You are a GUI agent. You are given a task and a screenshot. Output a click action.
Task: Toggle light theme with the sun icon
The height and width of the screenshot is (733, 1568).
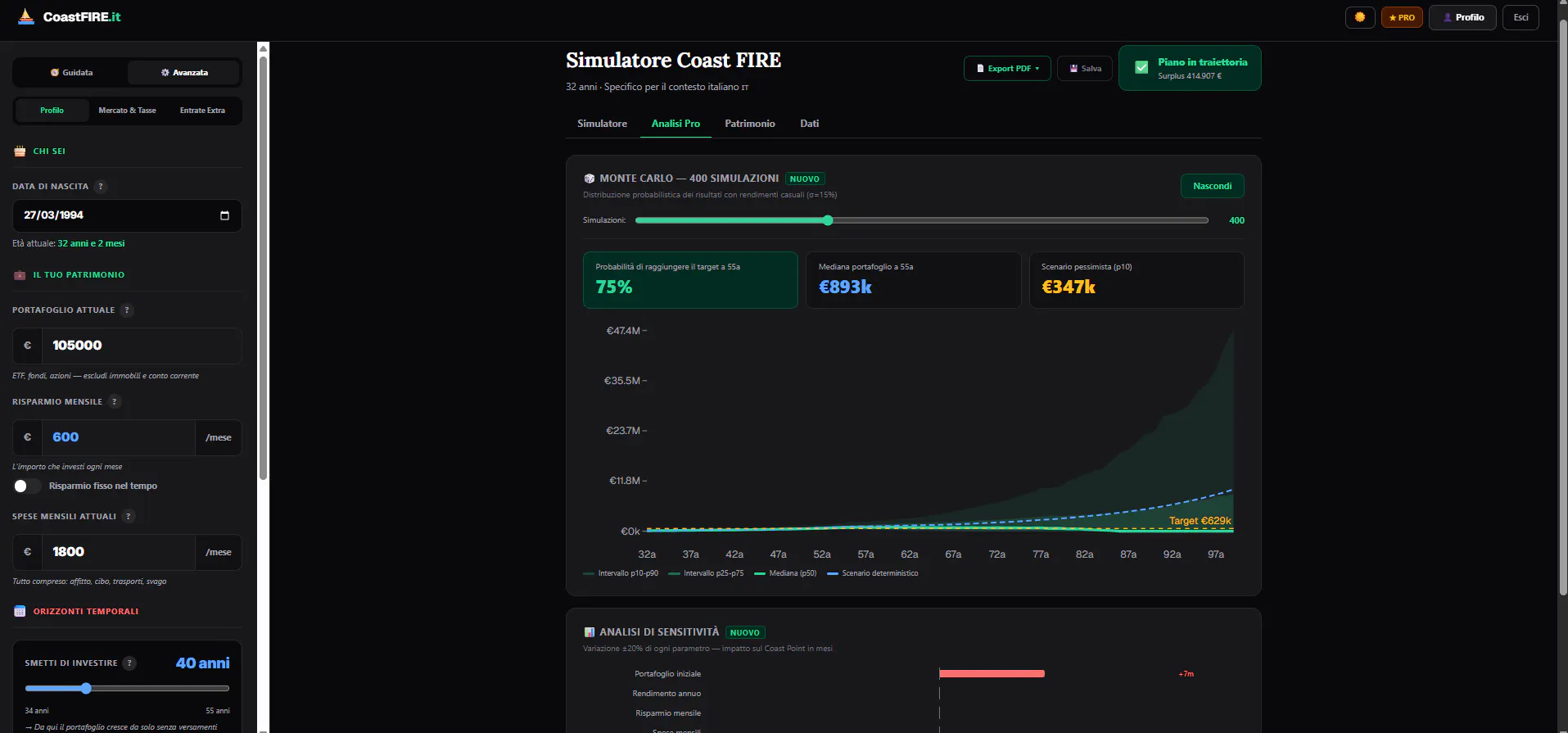coord(1360,17)
